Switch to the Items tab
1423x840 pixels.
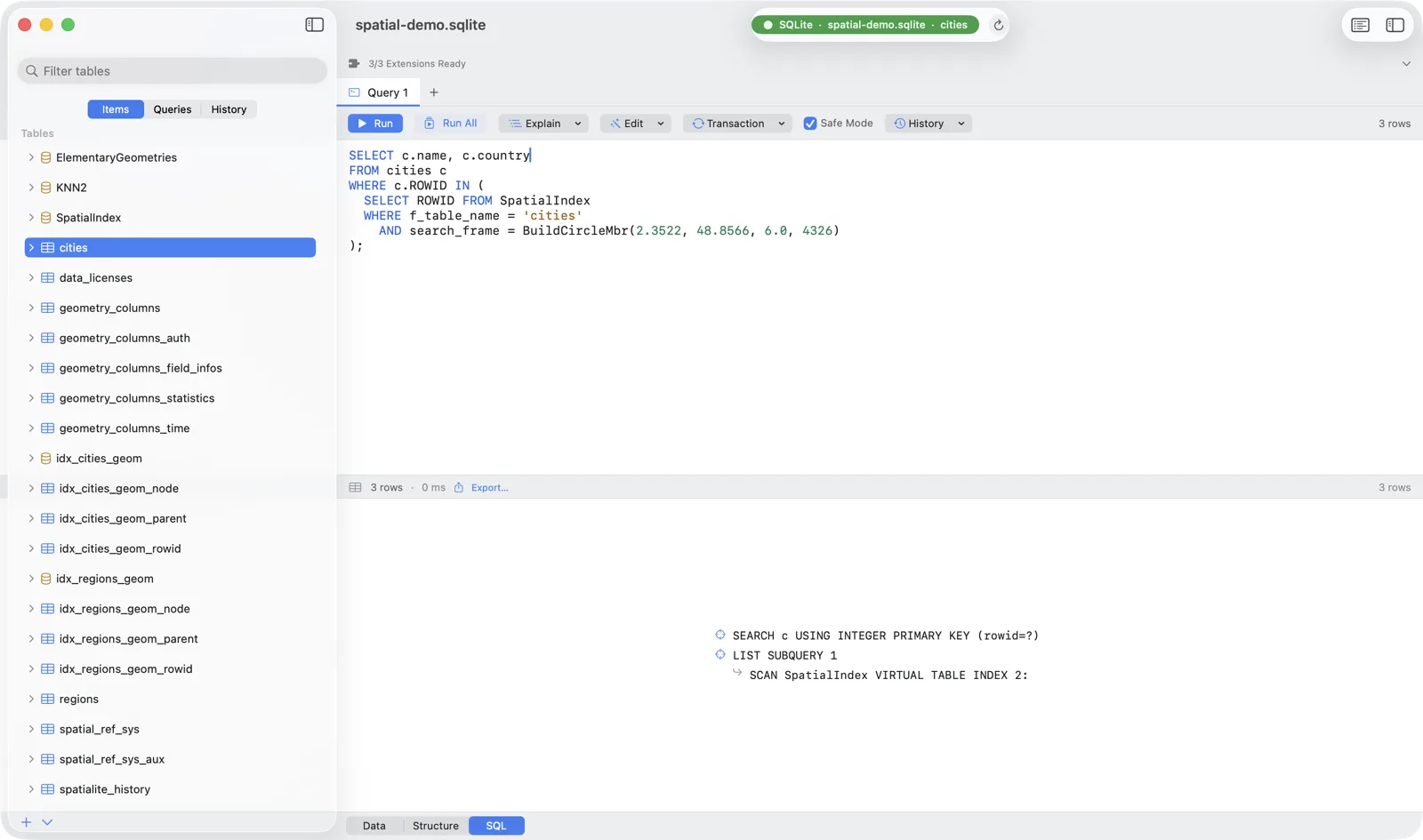pyautogui.click(x=116, y=109)
